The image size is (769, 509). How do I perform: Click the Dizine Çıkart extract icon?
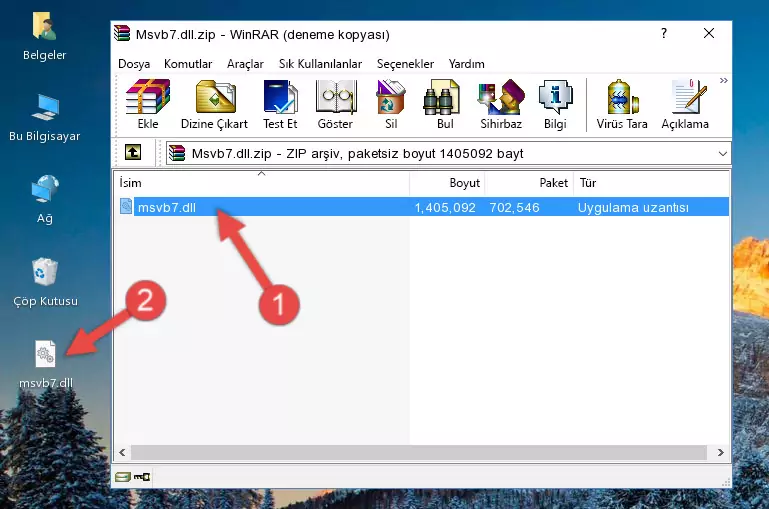(x=214, y=104)
